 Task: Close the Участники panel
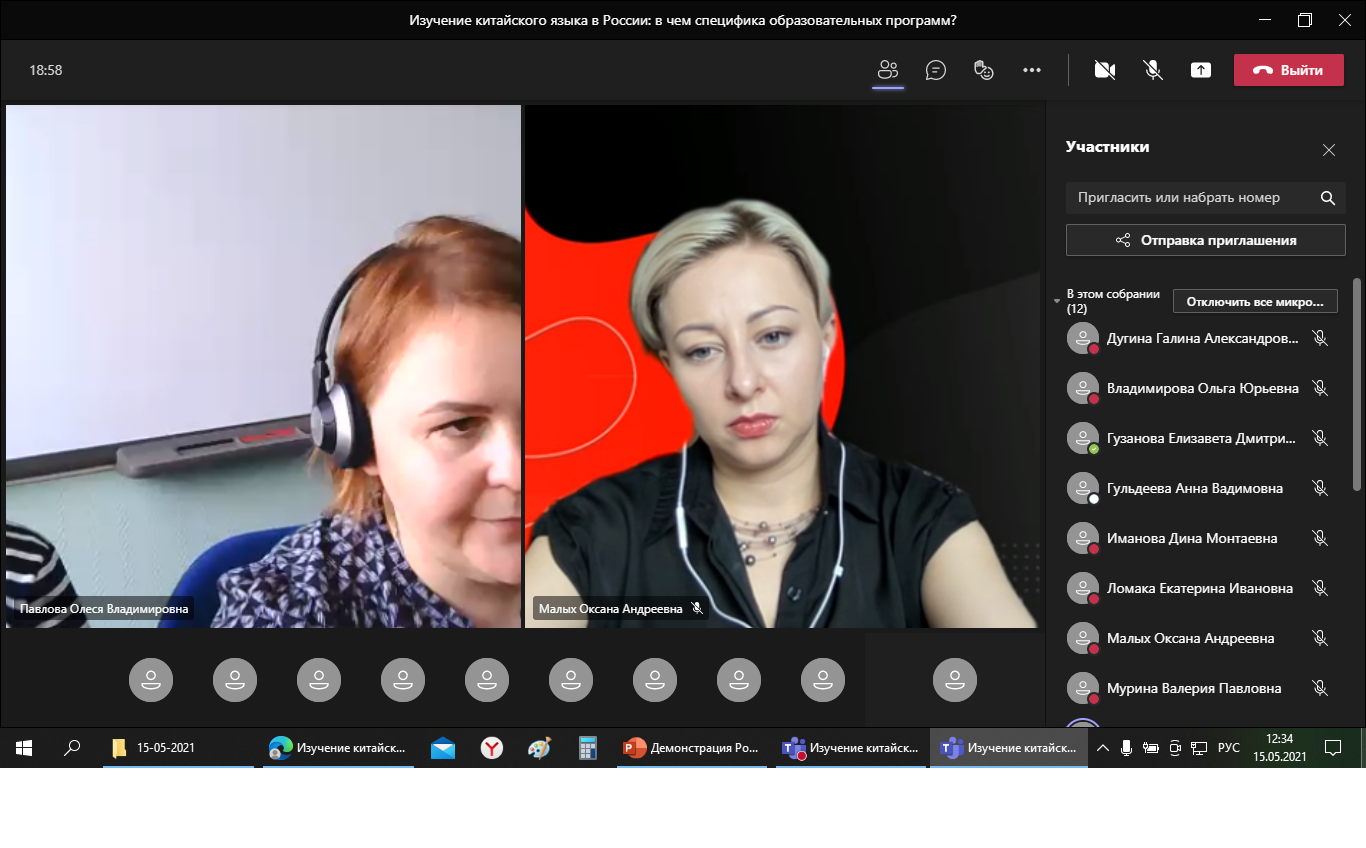point(1328,150)
